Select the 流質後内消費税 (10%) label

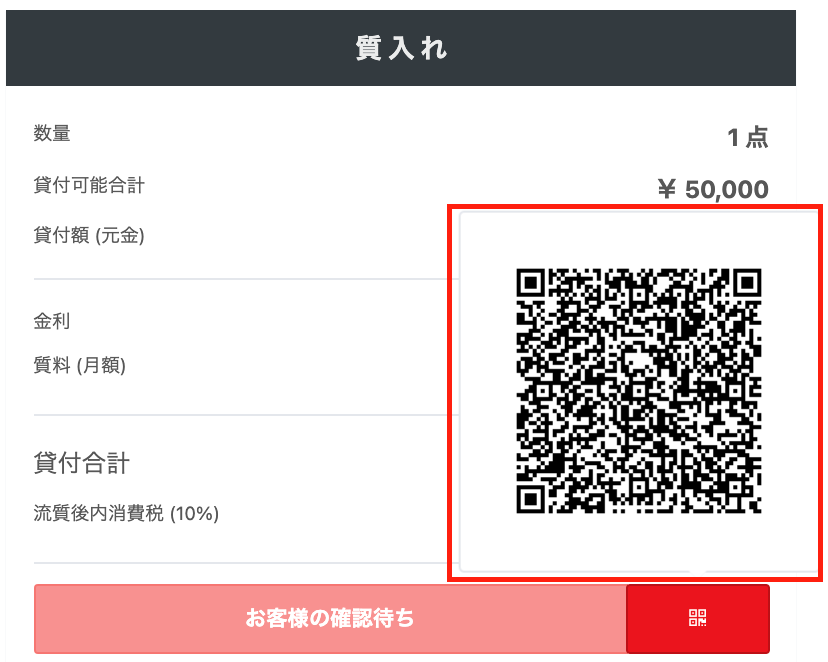pyautogui.click(x=126, y=513)
